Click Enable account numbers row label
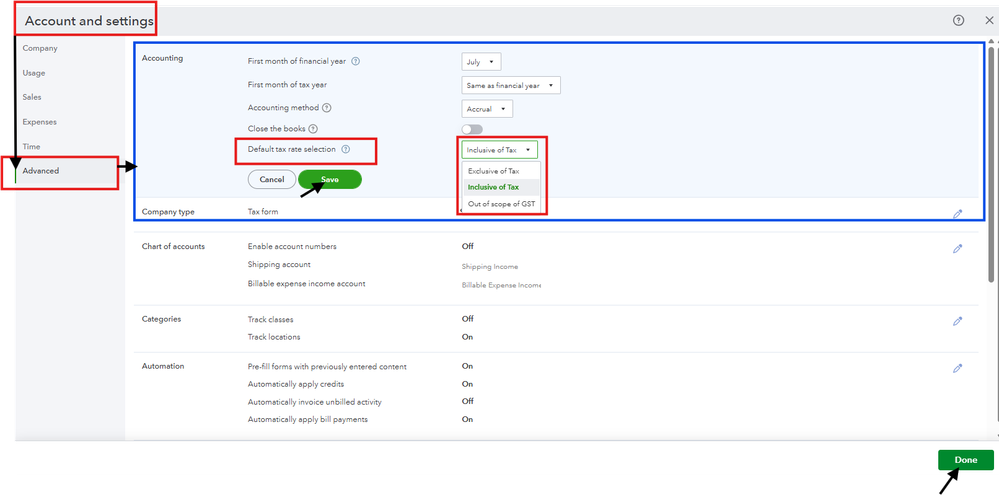999x495 pixels. [292, 246]
